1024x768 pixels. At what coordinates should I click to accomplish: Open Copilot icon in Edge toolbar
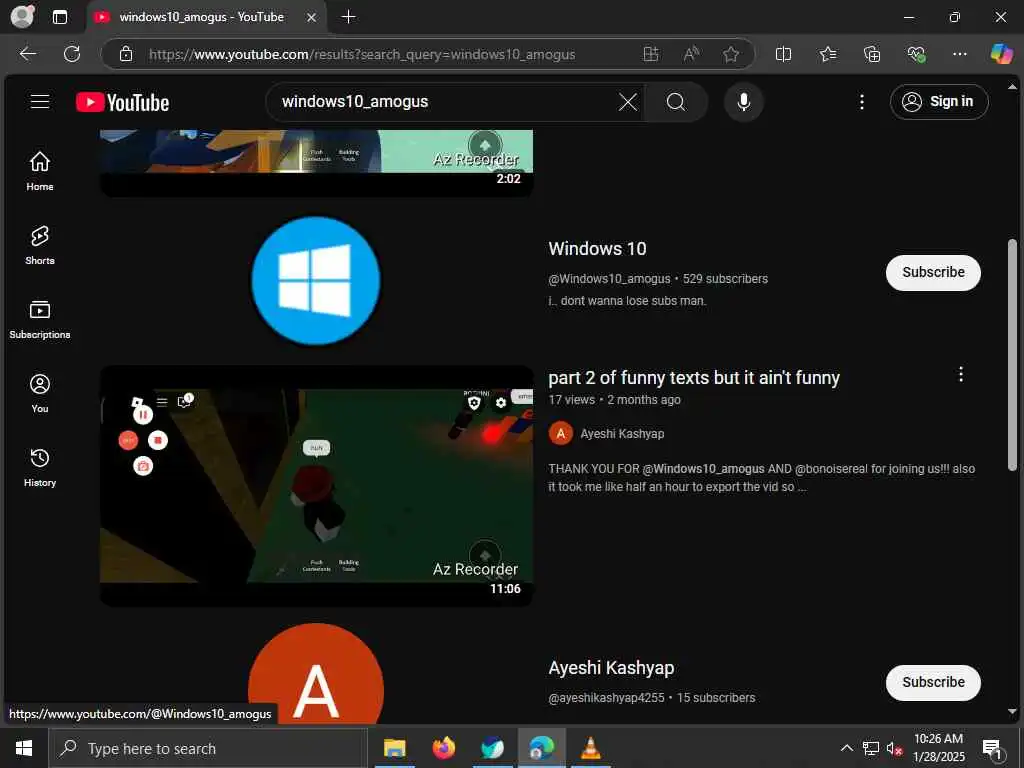tap(1001, 54)
